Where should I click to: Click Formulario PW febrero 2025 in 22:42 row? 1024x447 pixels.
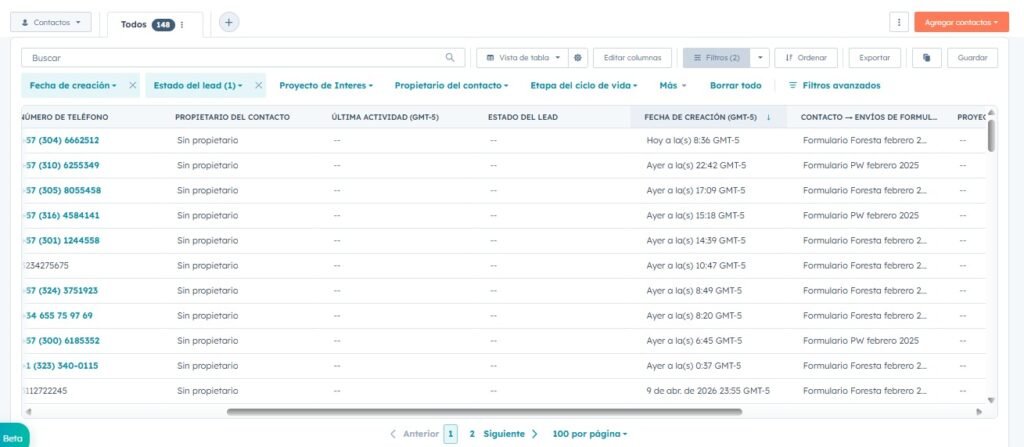[861, 165]
